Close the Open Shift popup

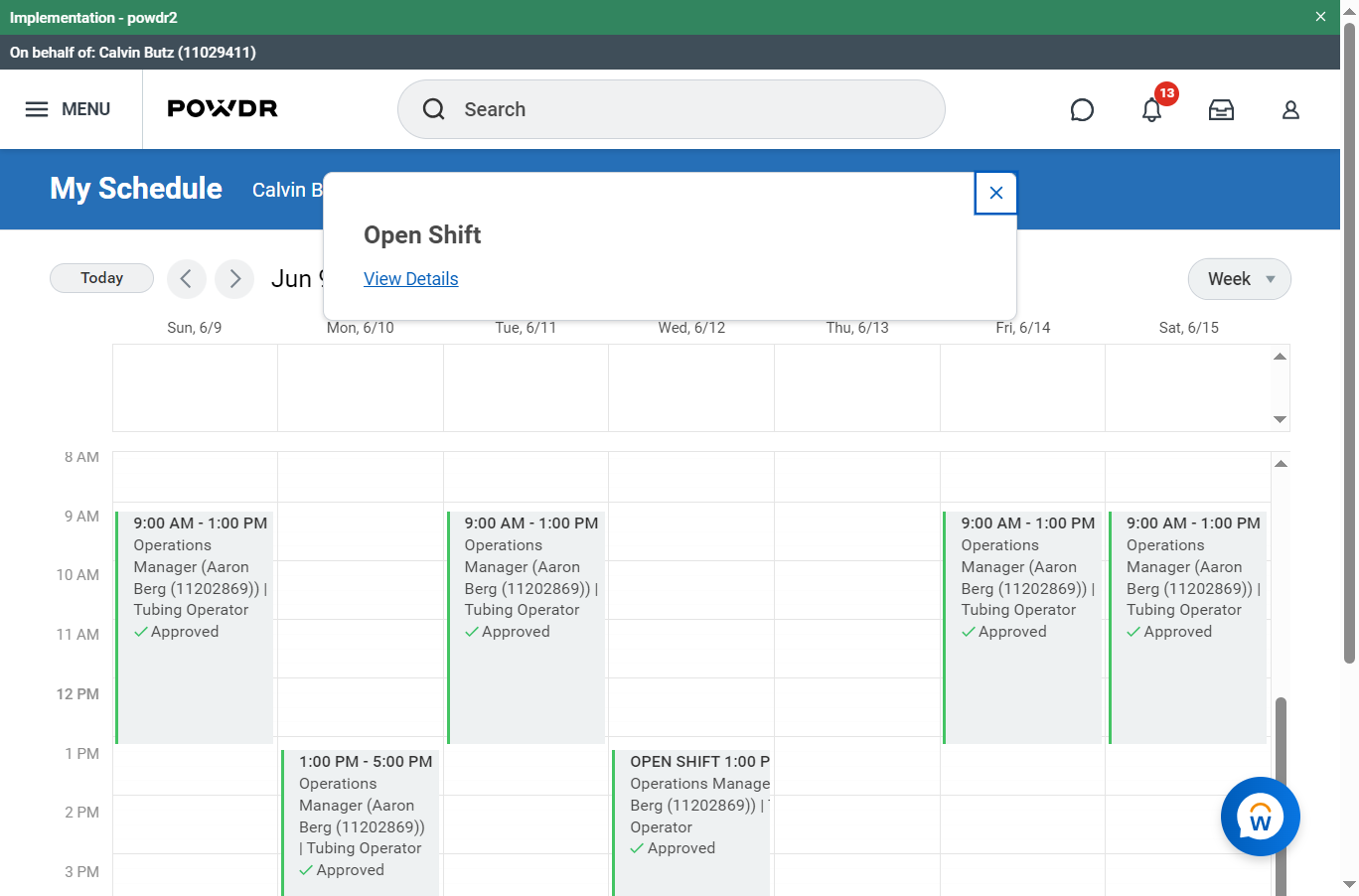coord(996,193)
